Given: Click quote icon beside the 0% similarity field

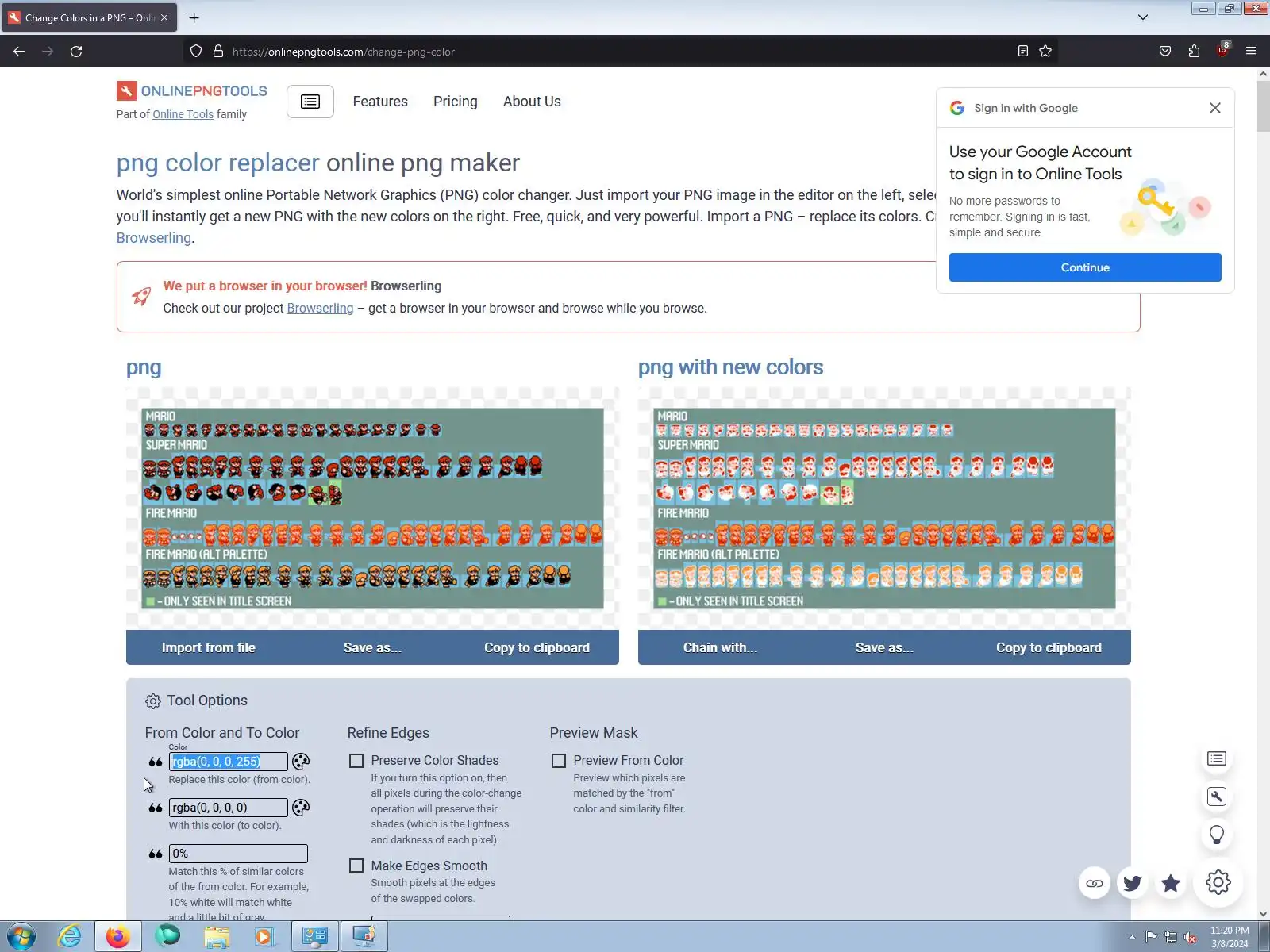Looking at the screenshot, I should 156,854.
